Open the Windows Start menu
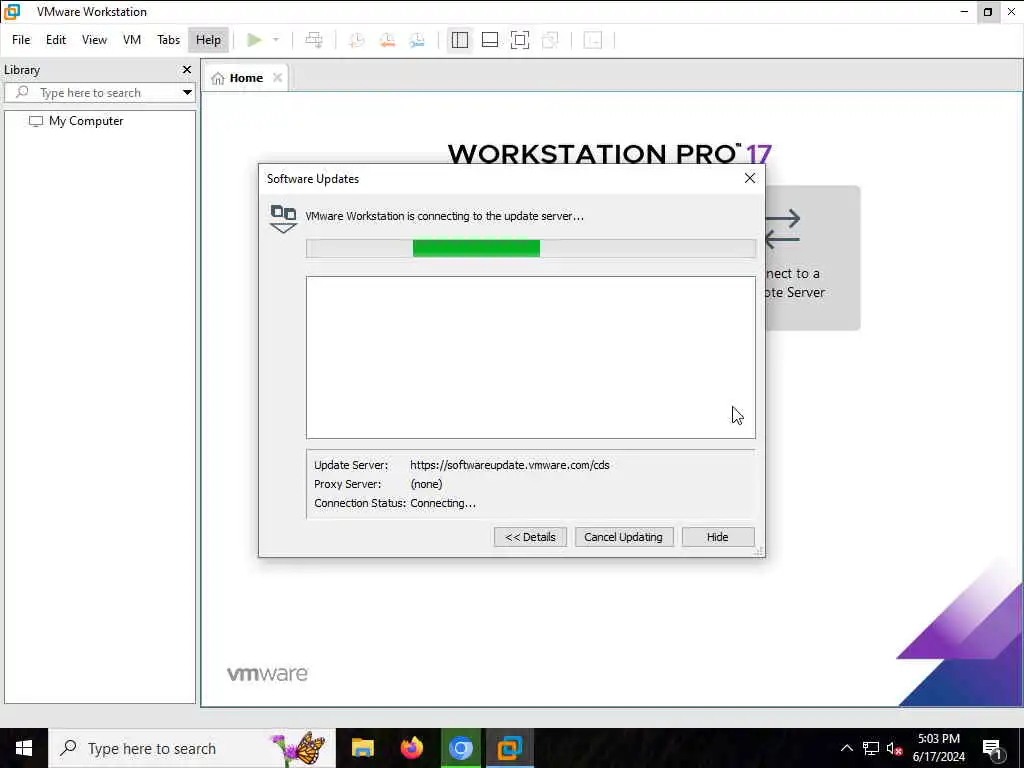Screen dimensions: 1024x768 pos(24,748)
